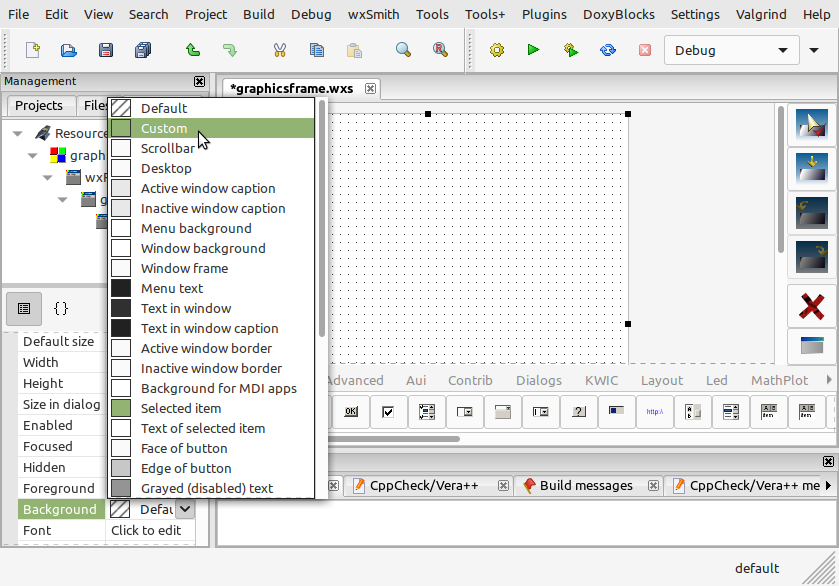Pick the gauge widget from the palette

(x=616, y=412)
